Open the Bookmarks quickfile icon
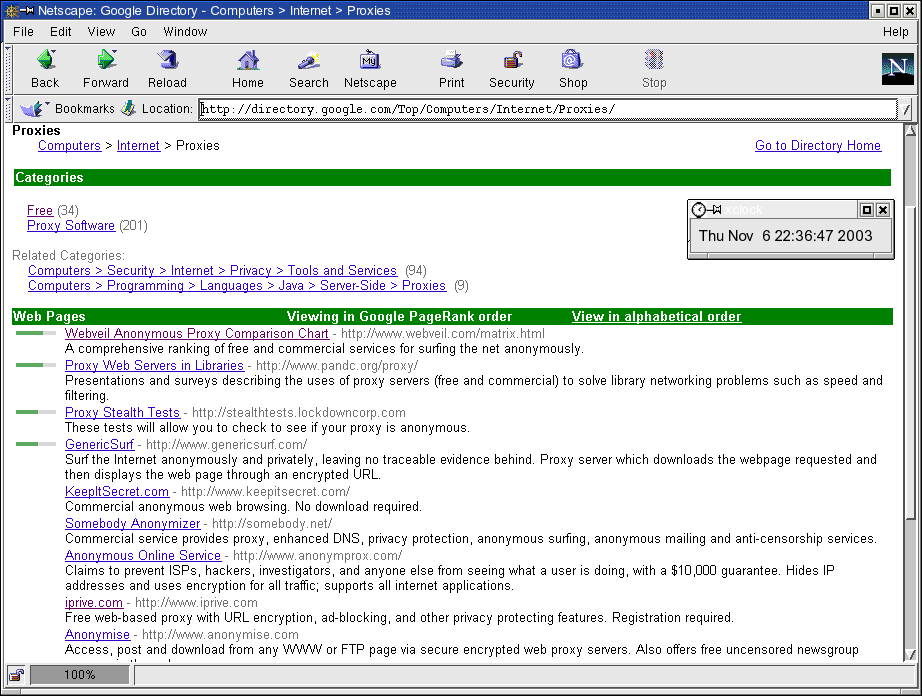 (x=32, y=109)
